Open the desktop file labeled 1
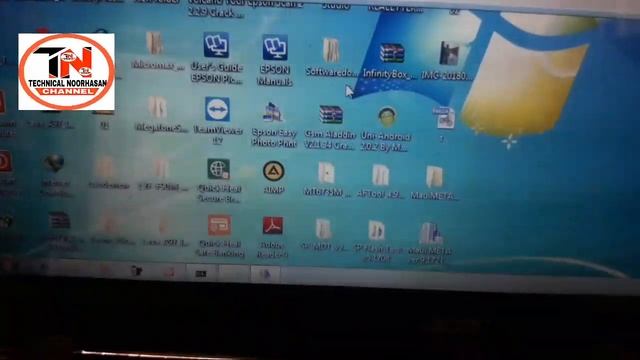 [443, 118]
